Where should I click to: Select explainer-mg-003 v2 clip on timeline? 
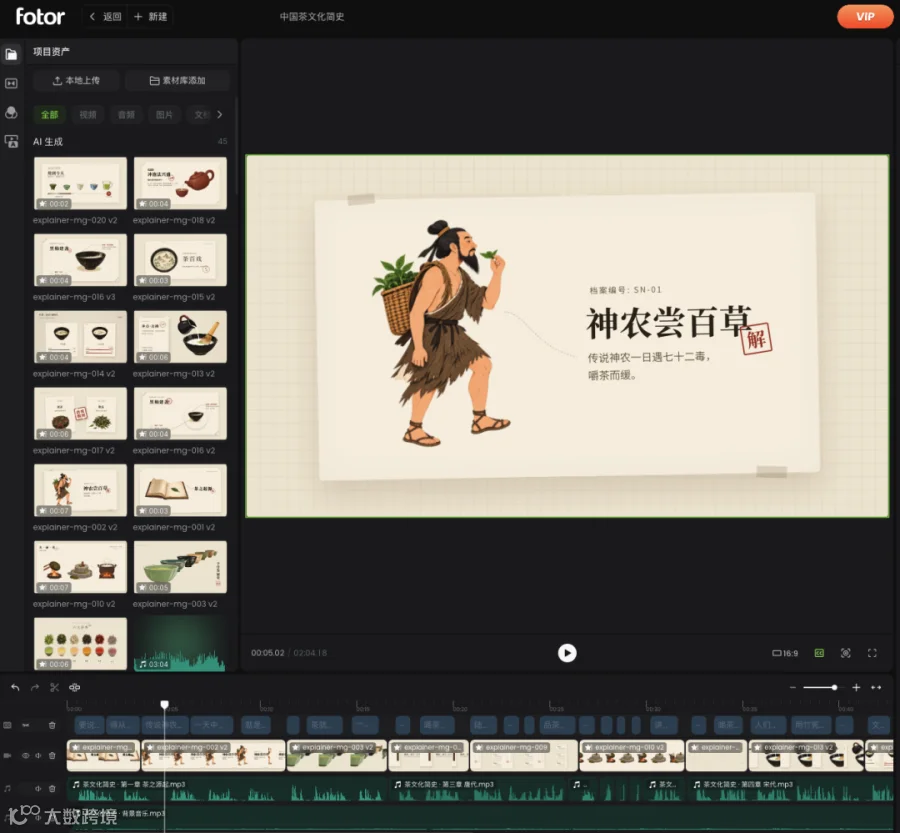[x=336, y=755]
